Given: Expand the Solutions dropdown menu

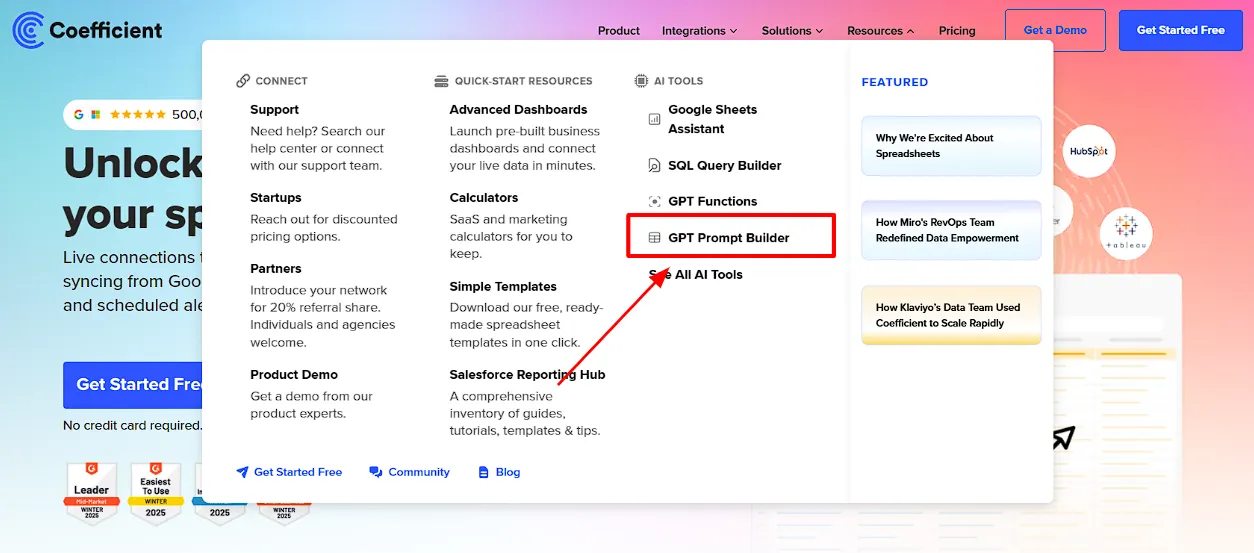Looking at the screenshot, I should click(x=792, y=31).
